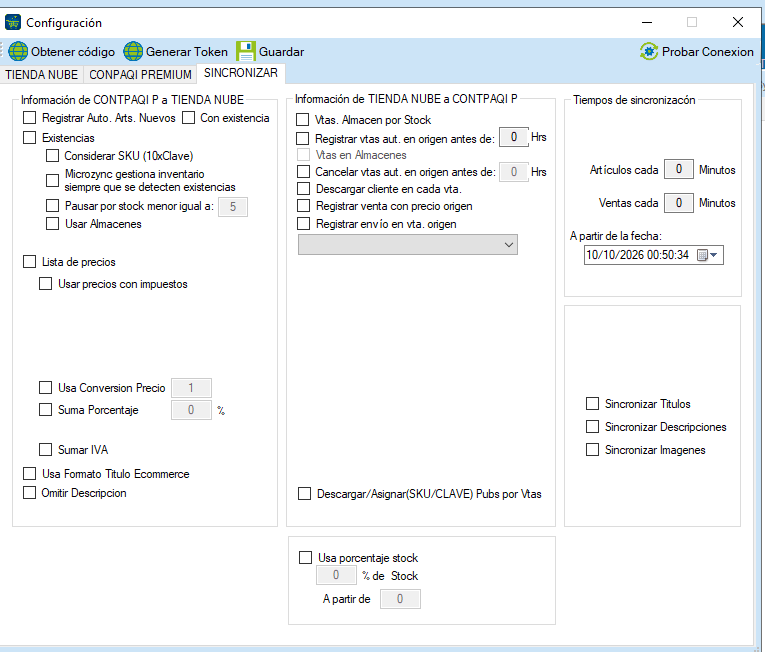
Task: Click the Artículos cada minutes field
Action: tap(679, 169)
